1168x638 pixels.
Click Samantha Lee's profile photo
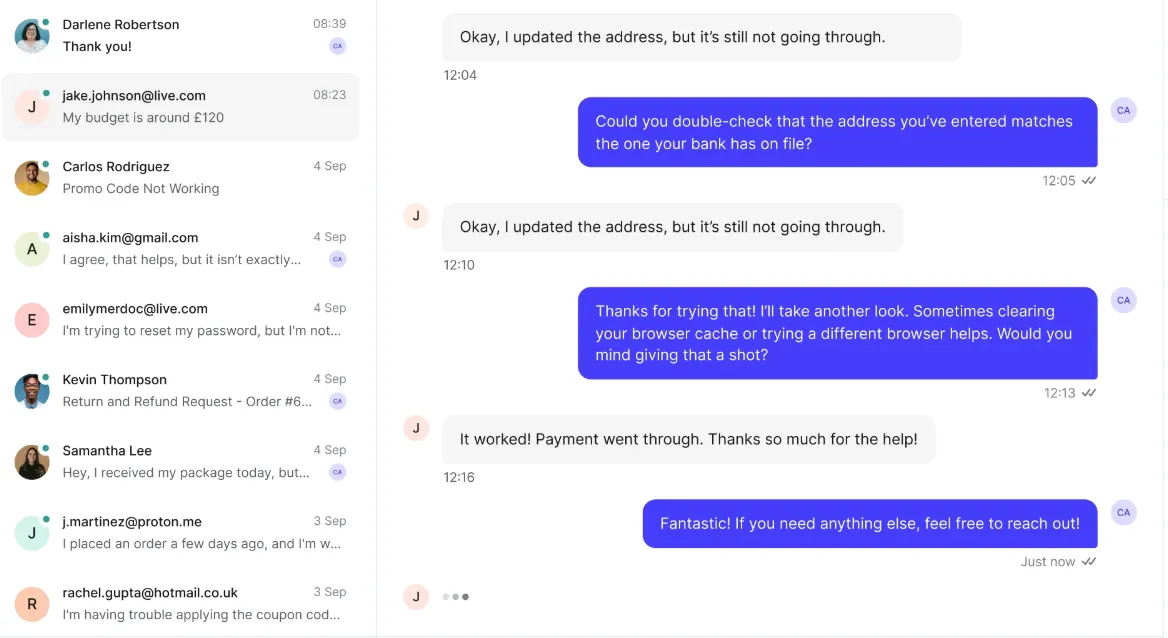[x=32, y=462]
